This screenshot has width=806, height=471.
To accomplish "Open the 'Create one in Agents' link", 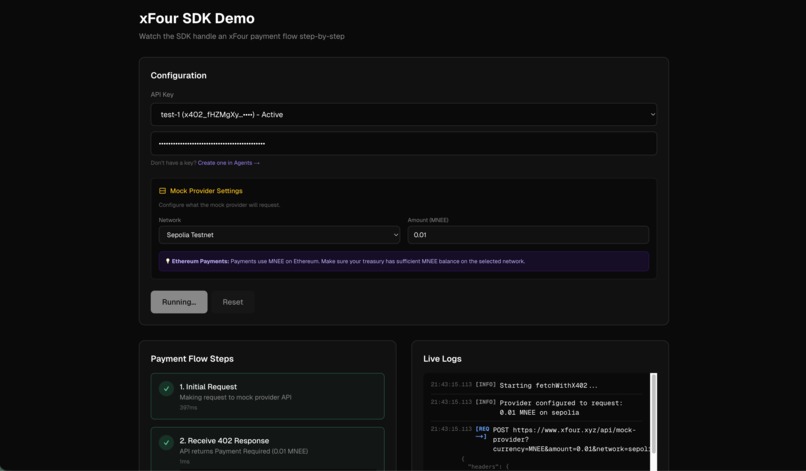I will (x=228, y=163).
